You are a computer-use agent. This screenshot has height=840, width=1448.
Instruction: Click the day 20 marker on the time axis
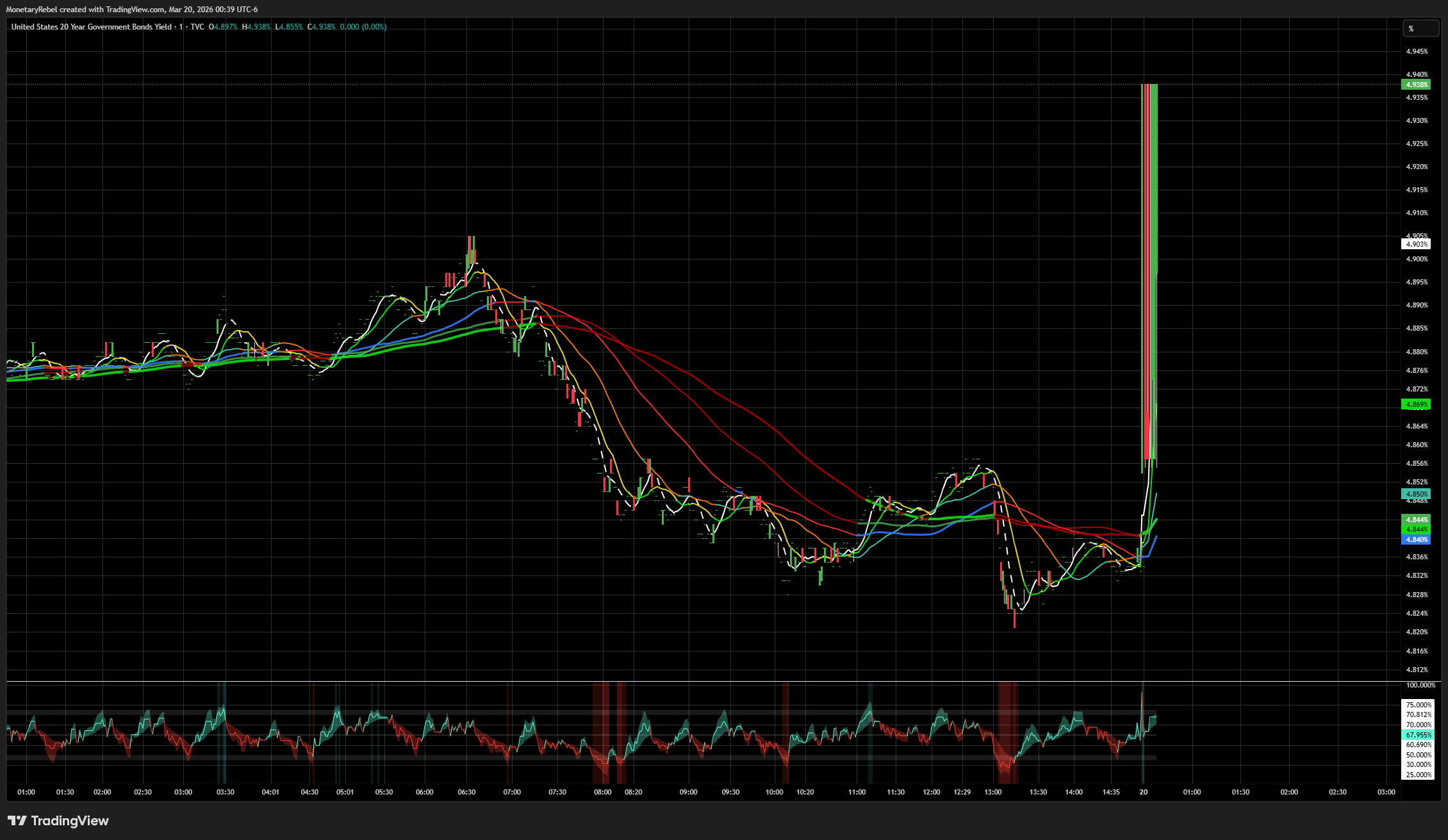coord(1143,792)
